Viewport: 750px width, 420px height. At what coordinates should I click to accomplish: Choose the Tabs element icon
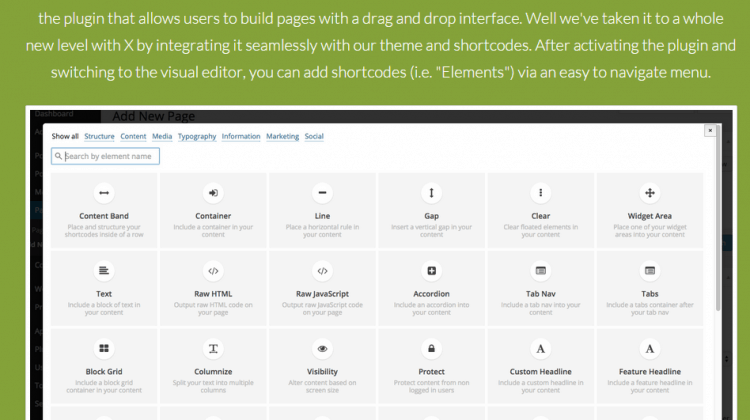pos(650,271)
